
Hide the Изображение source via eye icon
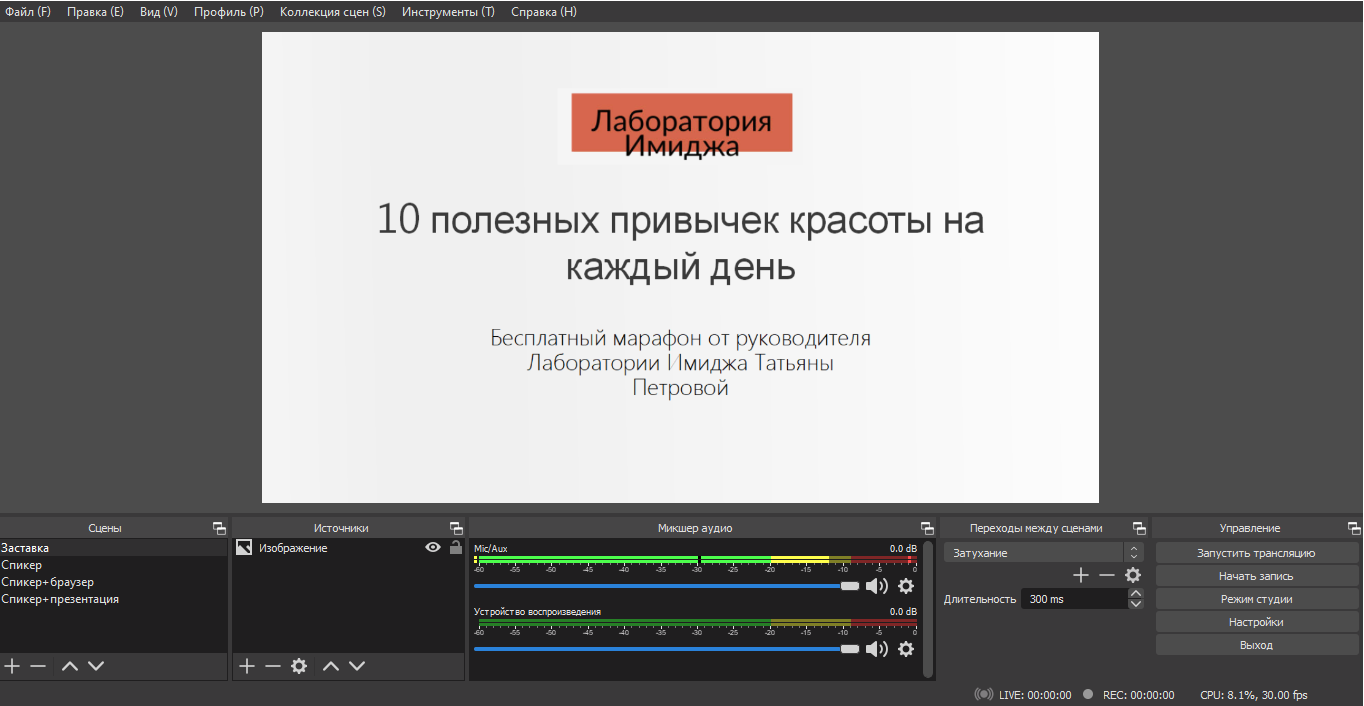433,548
